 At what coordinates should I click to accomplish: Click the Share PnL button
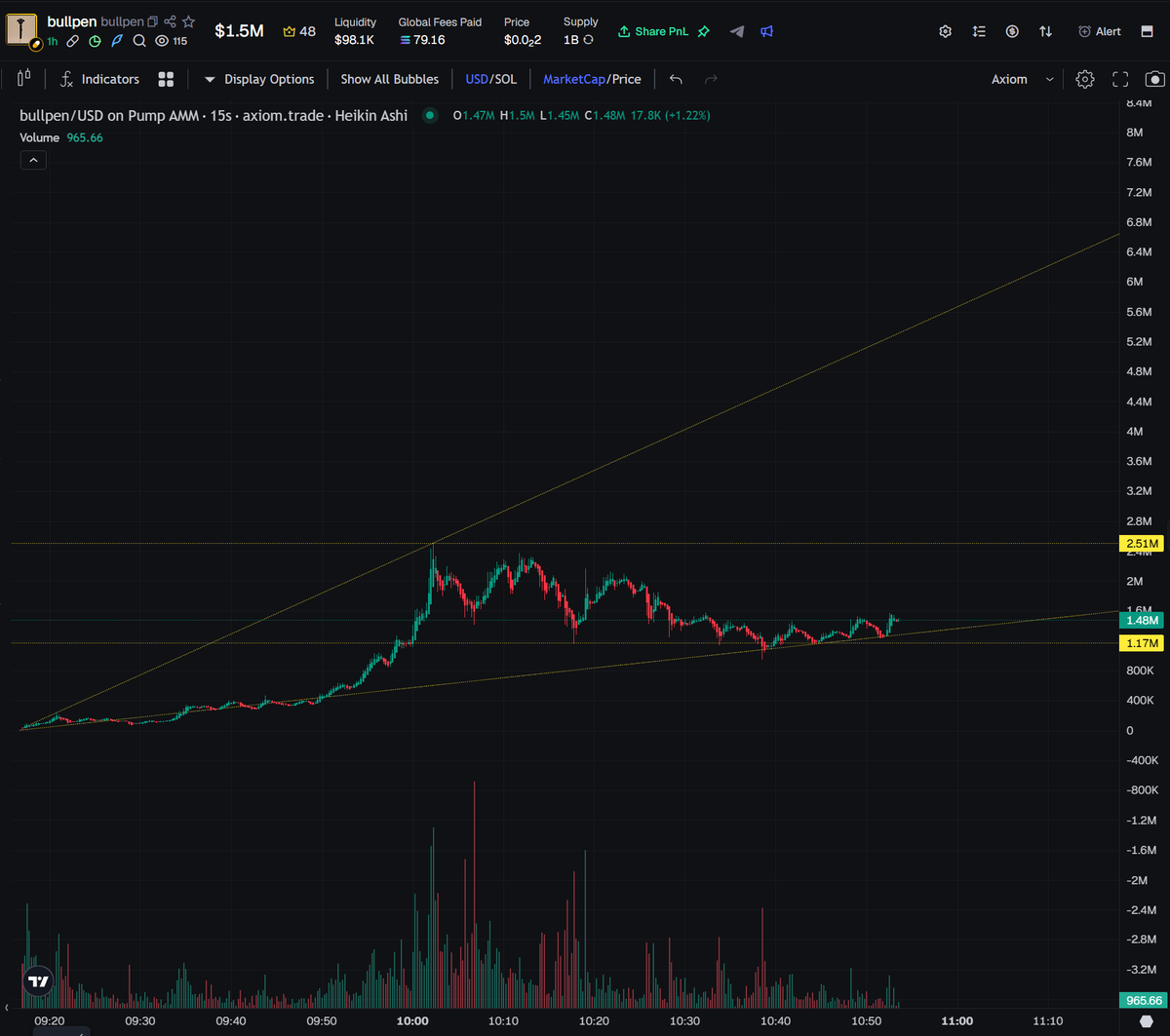pos(652,31)
